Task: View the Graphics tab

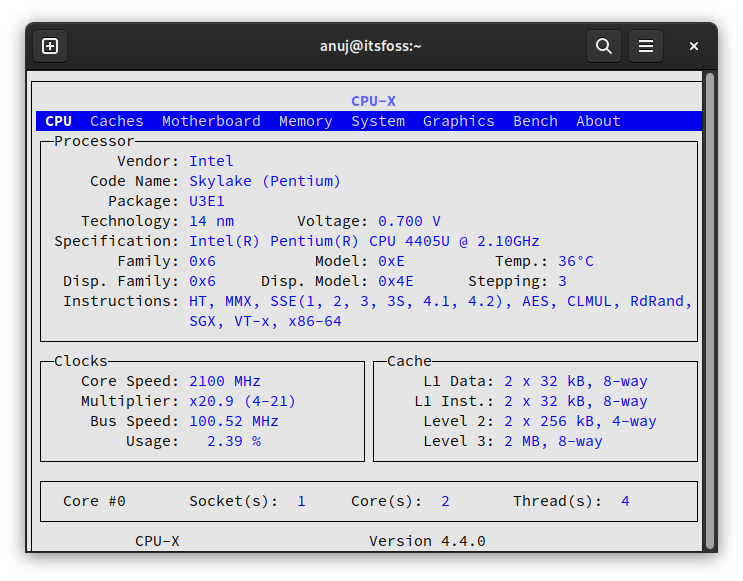Action: (x=458, y=121)
